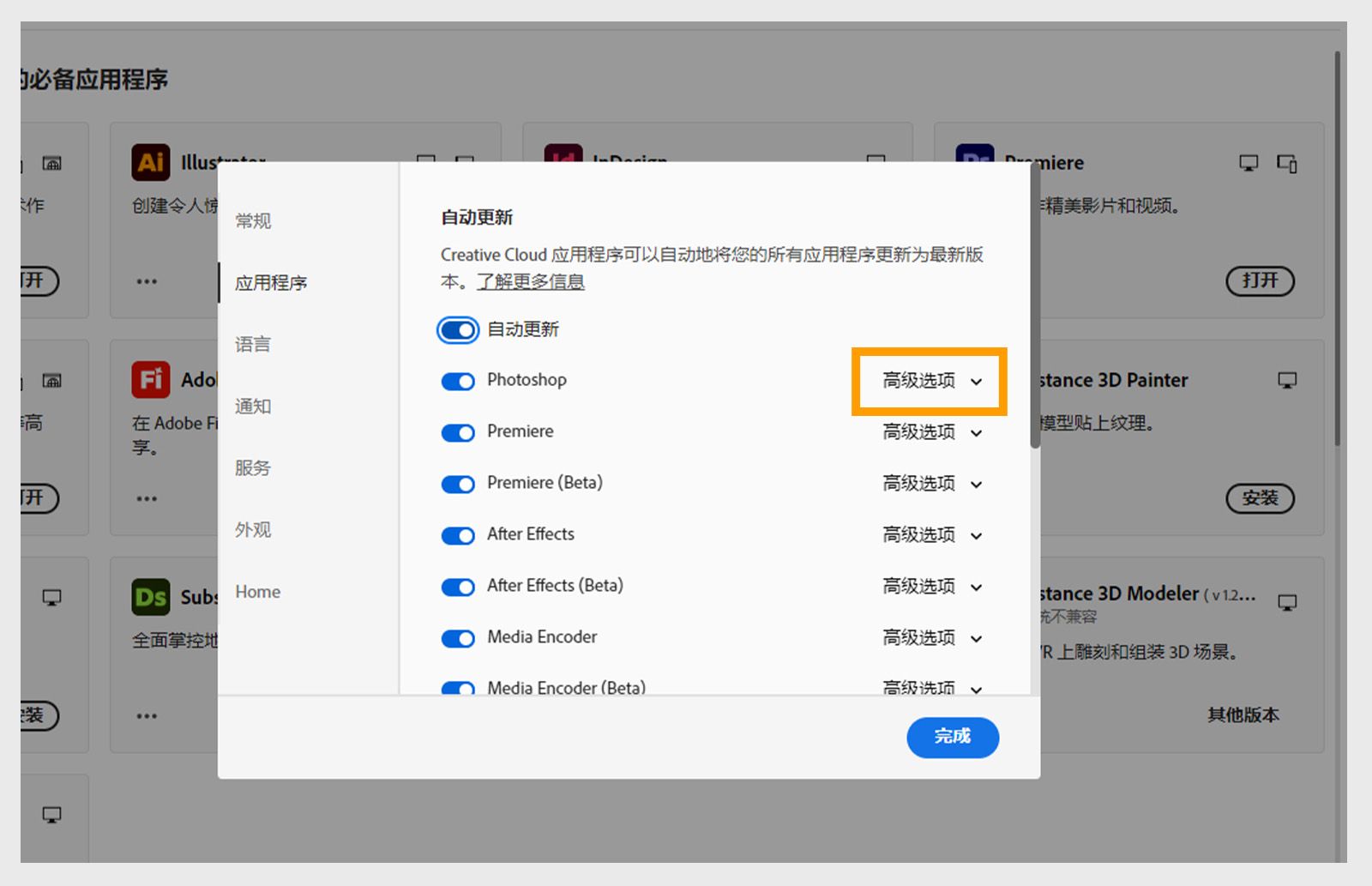The height and width of the screenshot is (886, 1372).
Task: Click 安装 on Substance 3D Painter card
Action: coord(1260,498)
